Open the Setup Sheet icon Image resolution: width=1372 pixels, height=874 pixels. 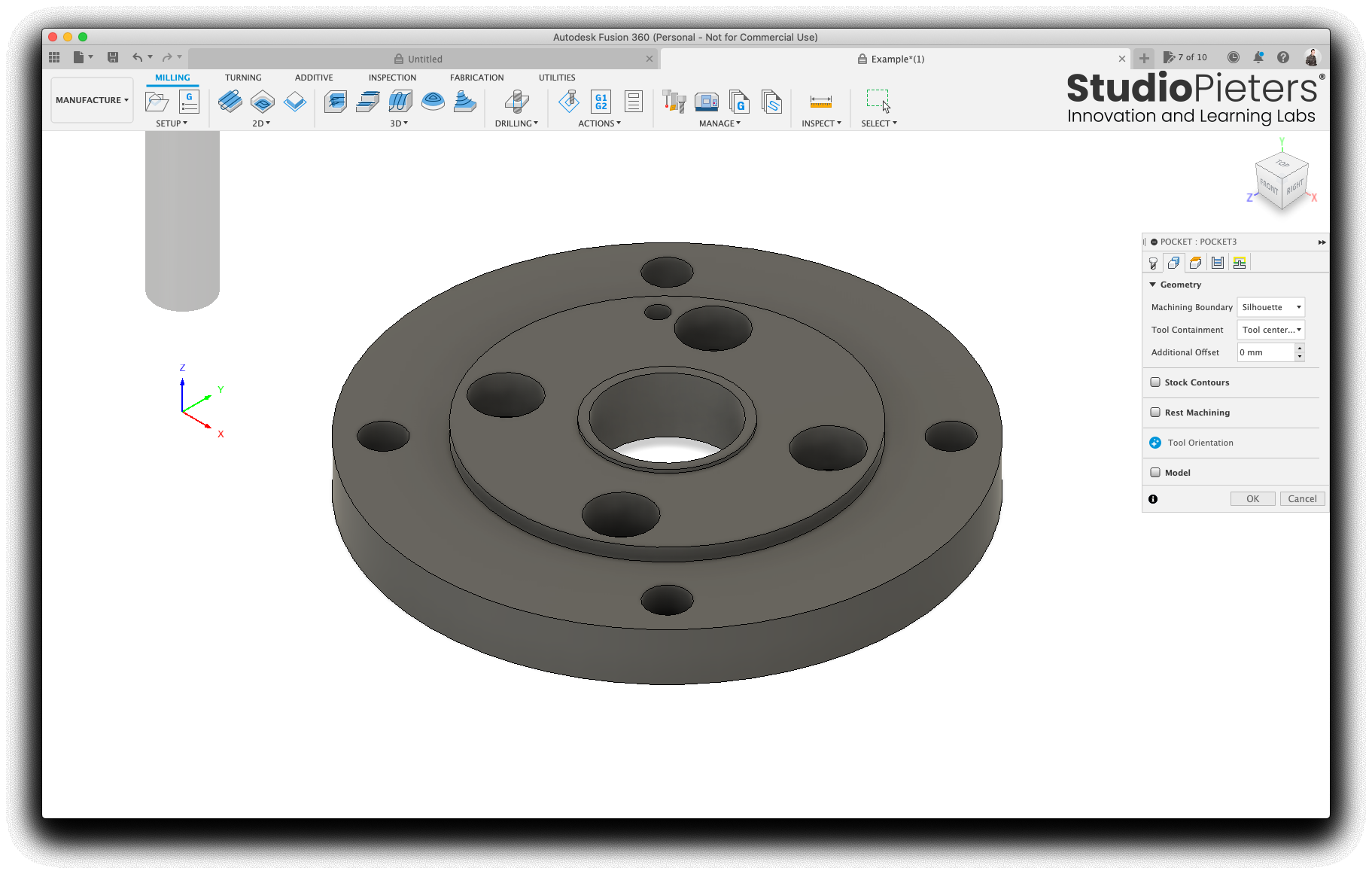[x=634, y=101]
